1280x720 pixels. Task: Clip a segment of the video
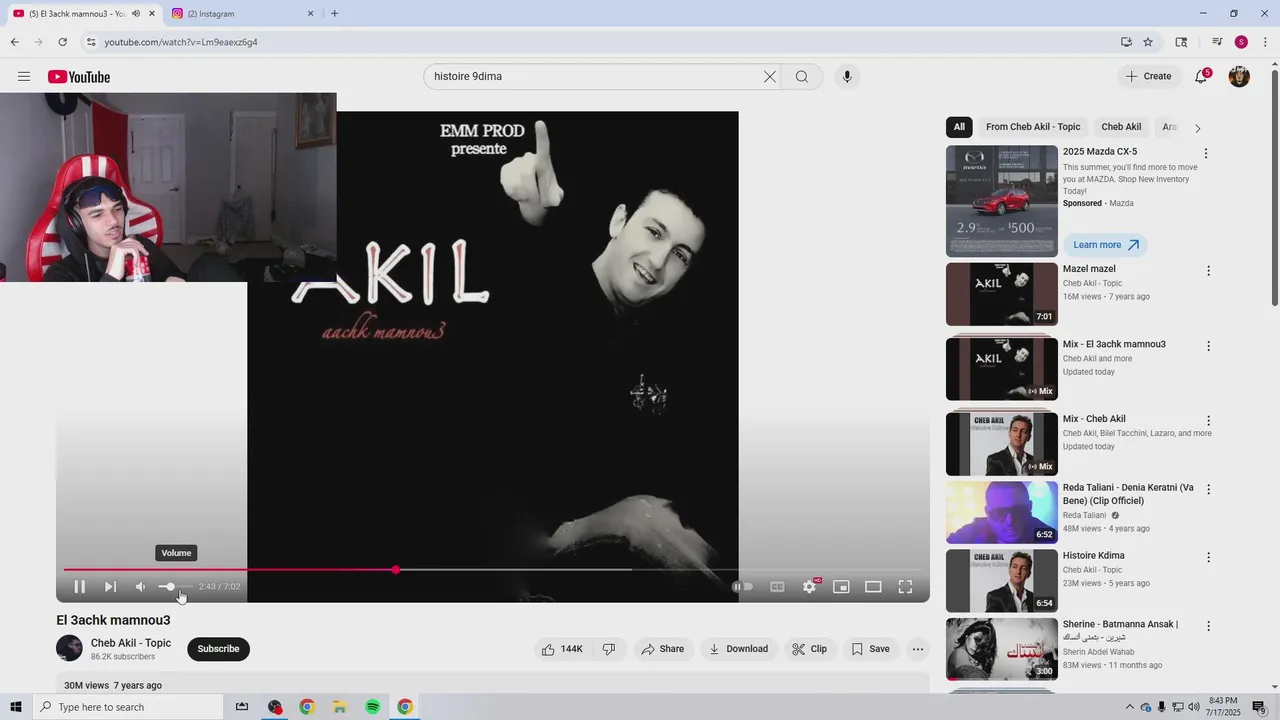click(x=809, y=649)
